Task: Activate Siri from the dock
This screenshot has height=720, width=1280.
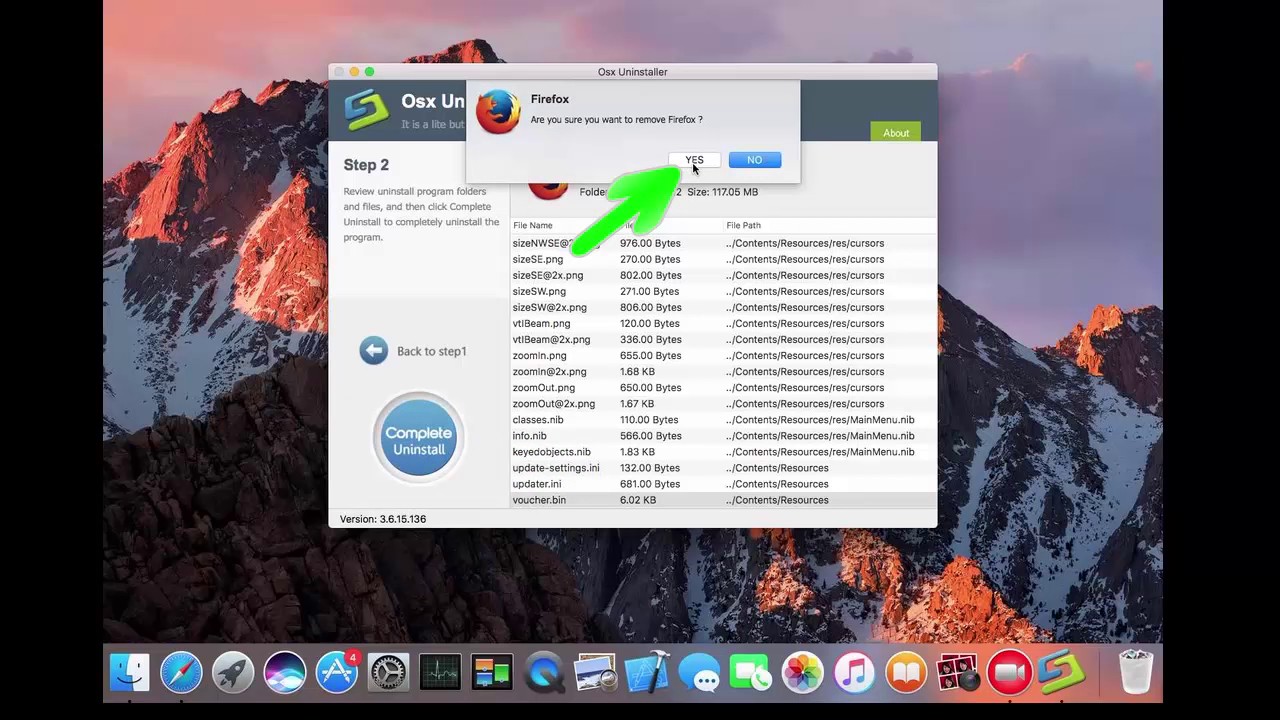Action: pos(285,671)
